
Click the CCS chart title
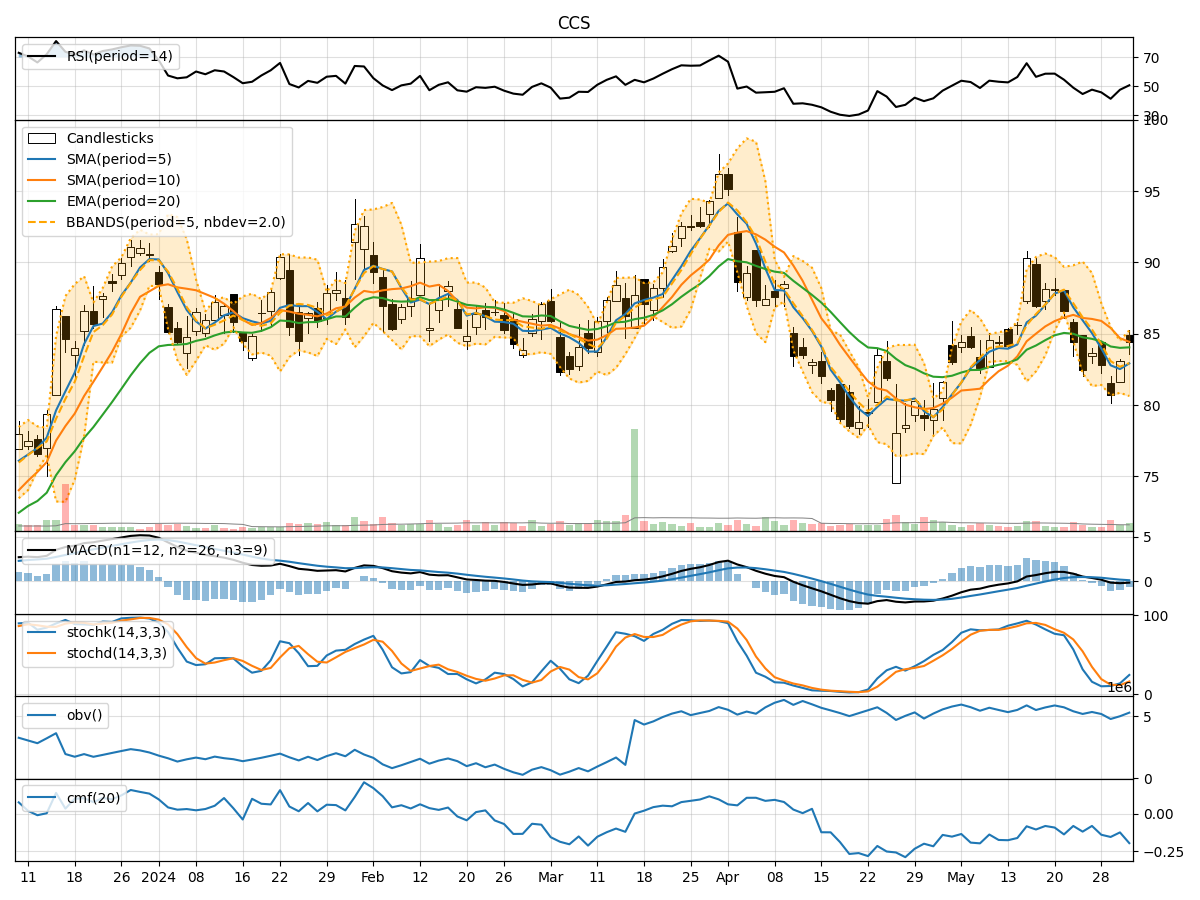click(572, 19)
